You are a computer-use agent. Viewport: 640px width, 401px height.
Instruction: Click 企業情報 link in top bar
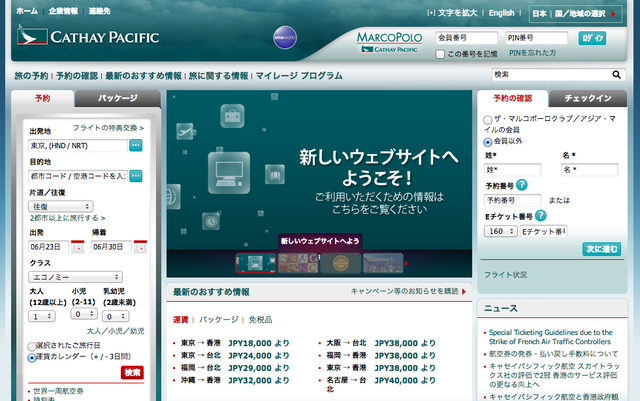point(63,11)
